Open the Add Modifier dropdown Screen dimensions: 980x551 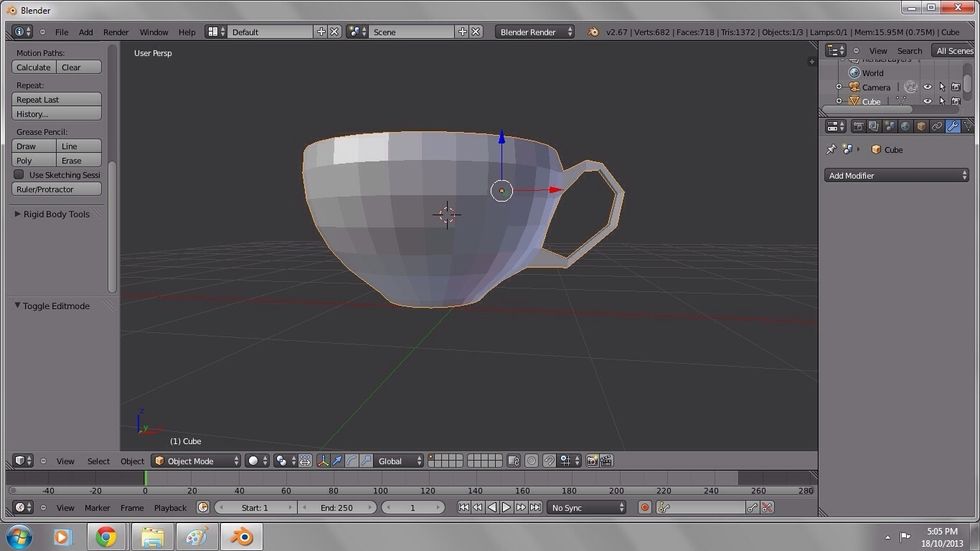pos(897,175)
